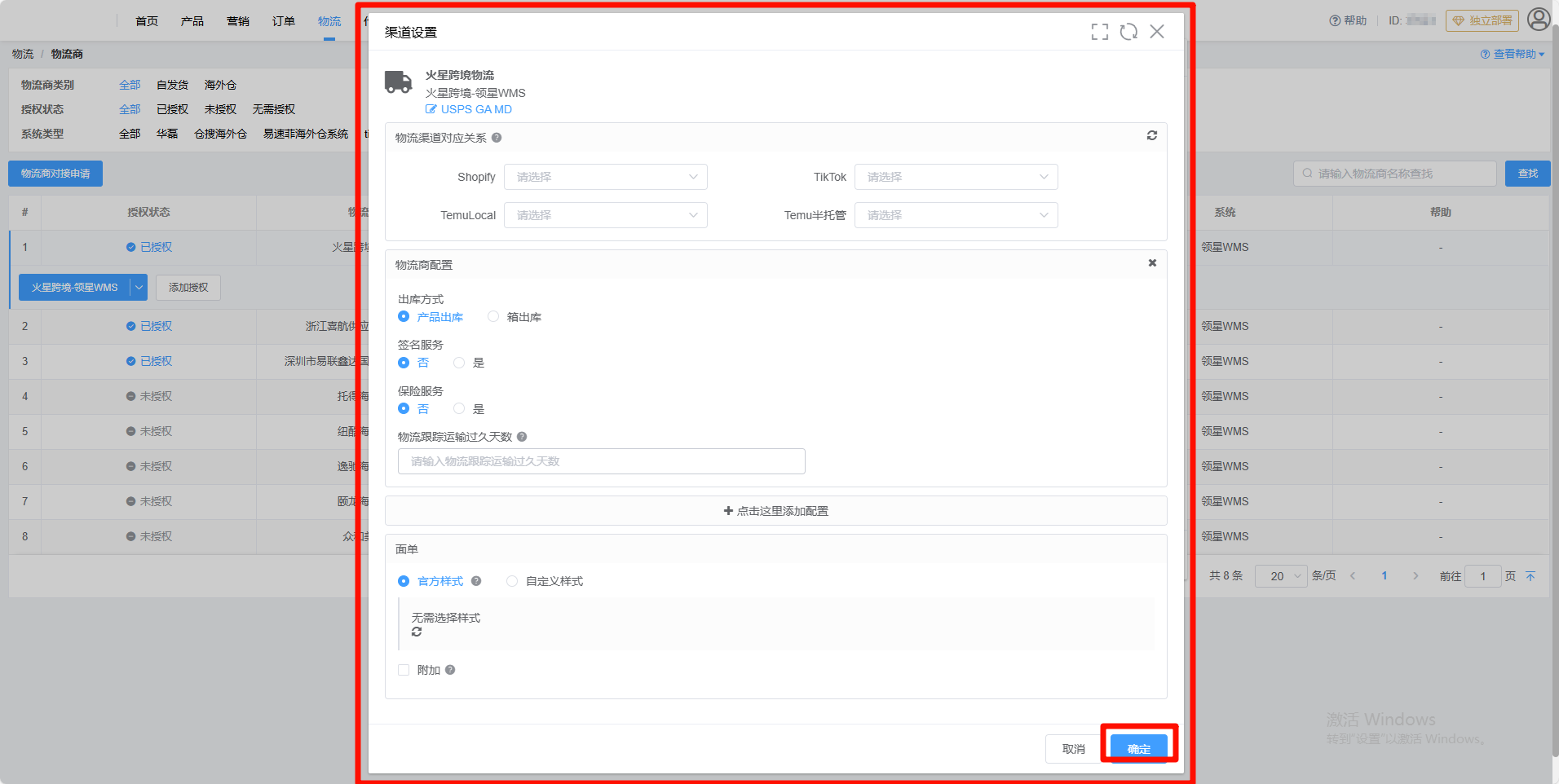
Task: Click 取消 to cancel
Action: (x=1074, y=749)
